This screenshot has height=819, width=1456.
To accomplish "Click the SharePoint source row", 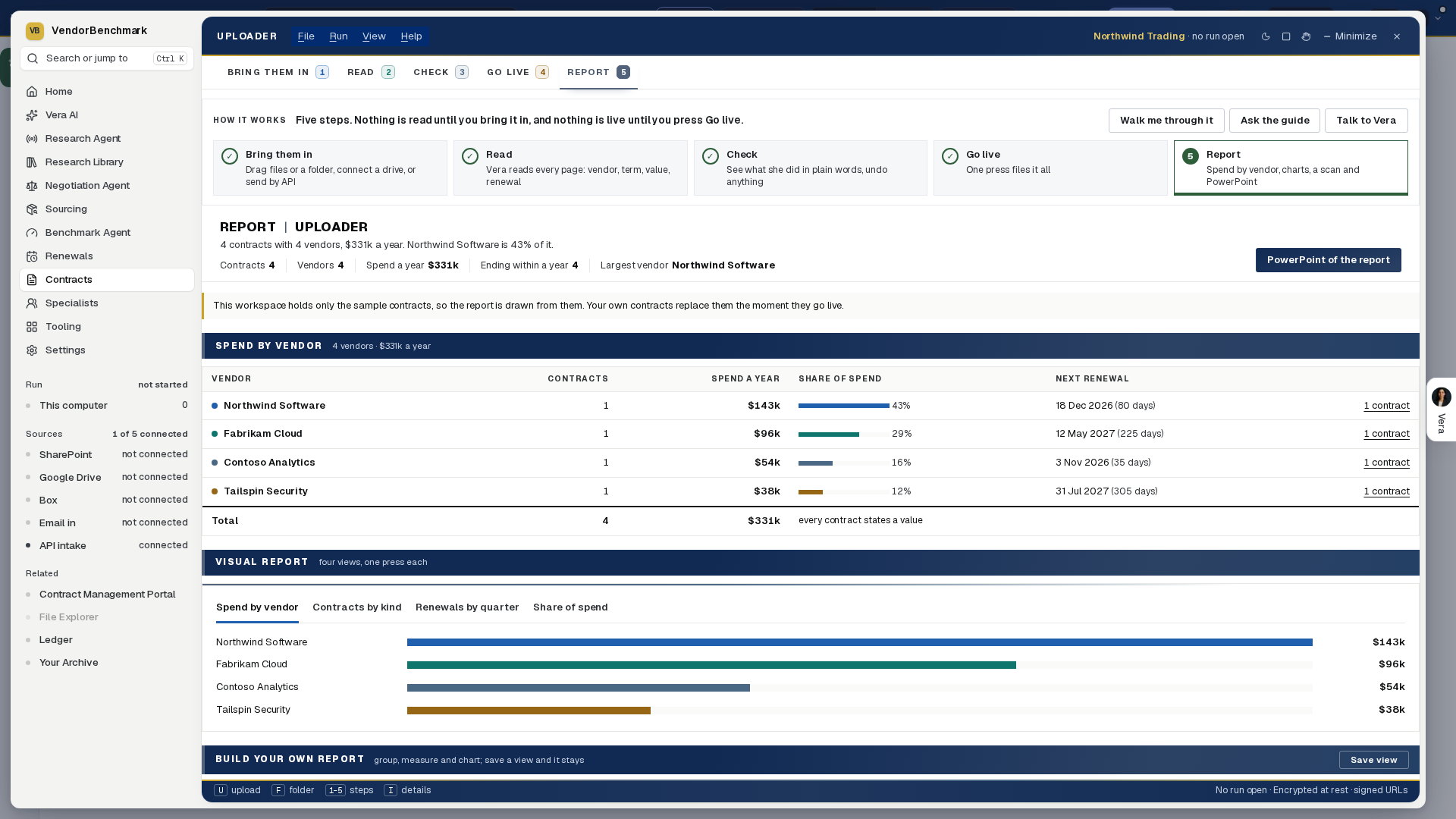I will pyautogui.click(x=107, y=455).
